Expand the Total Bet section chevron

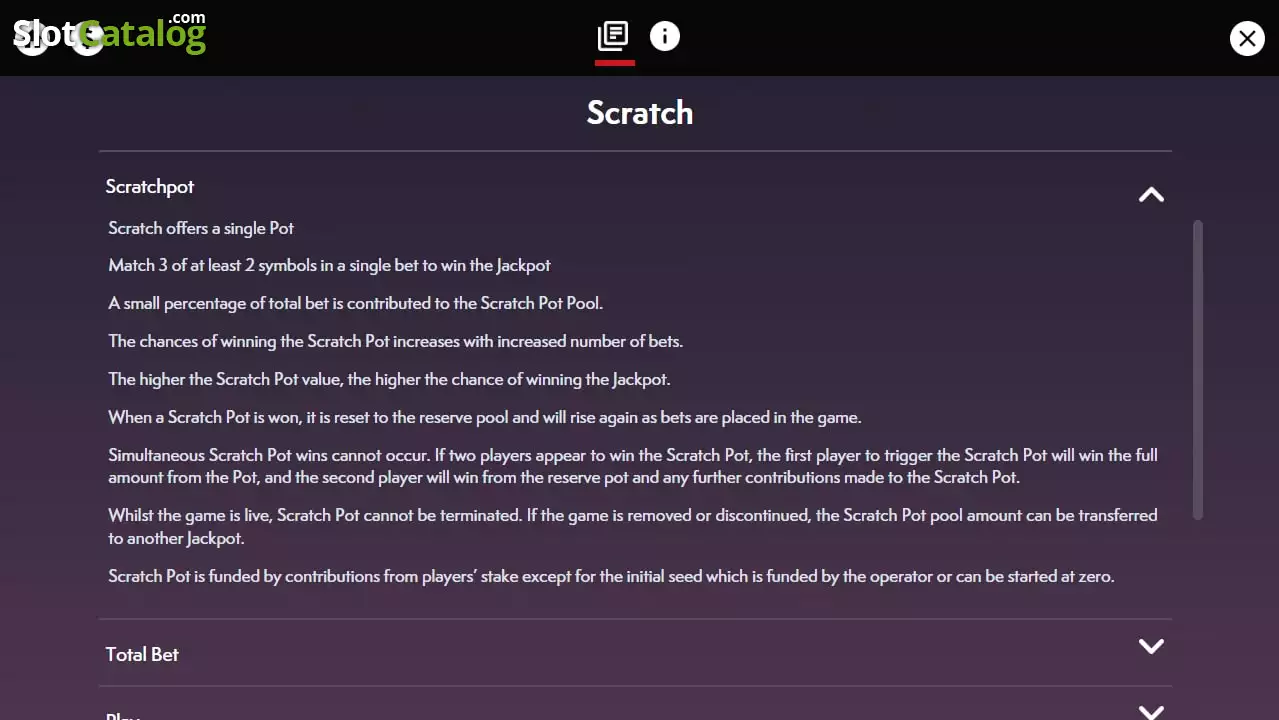tap(1151, 646)
